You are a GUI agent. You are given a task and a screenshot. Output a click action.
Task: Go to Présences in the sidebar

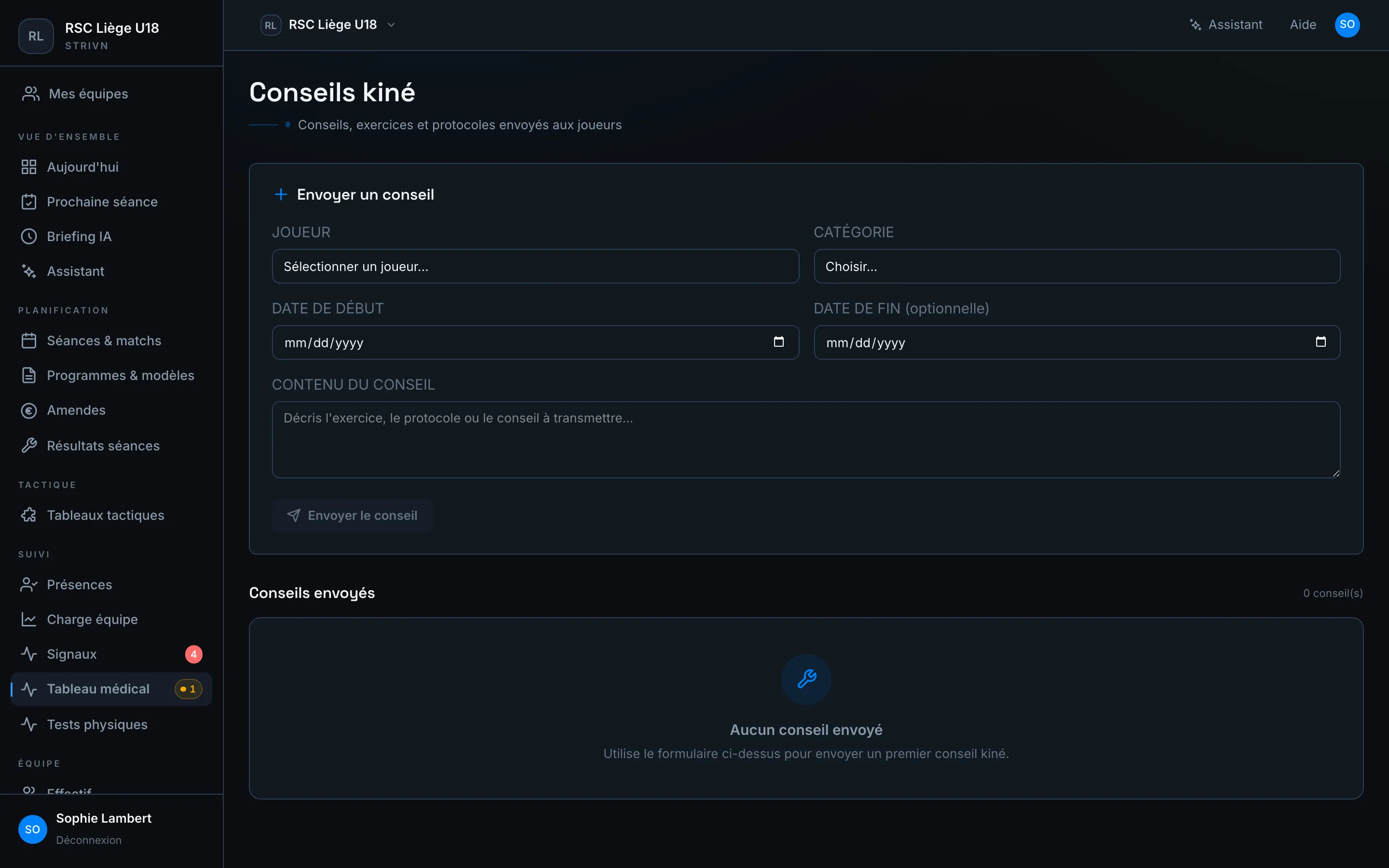click(111, 584)
